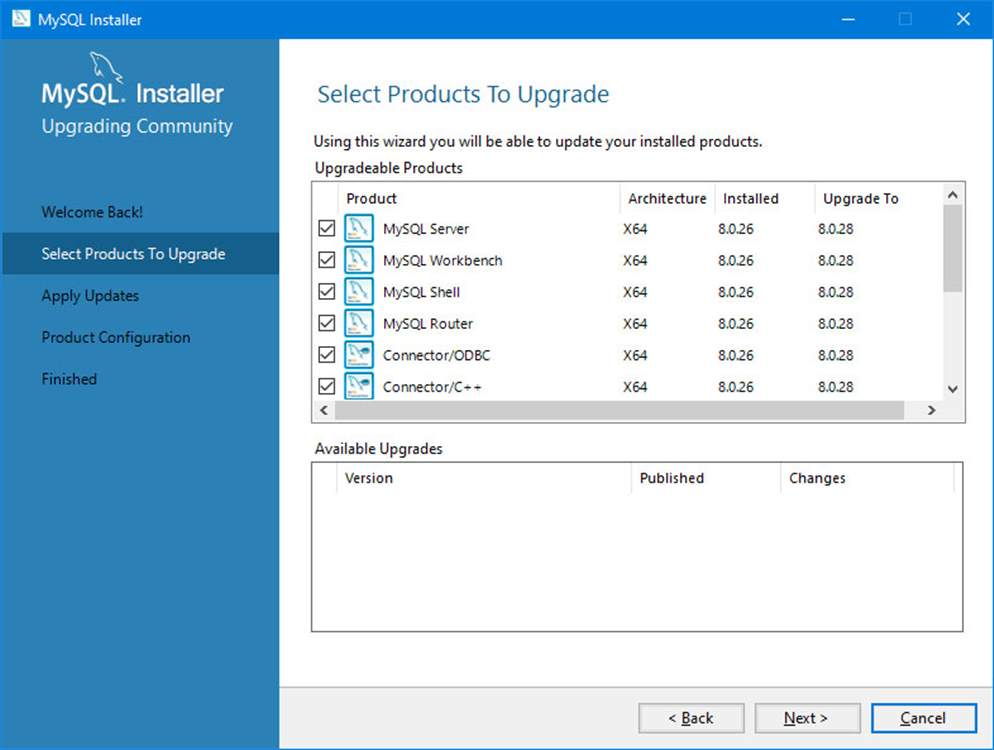The width and height of the screenshot is (994, 750).
Task: Click the horizontal scroll right arrow
Action: coord(931,410)
